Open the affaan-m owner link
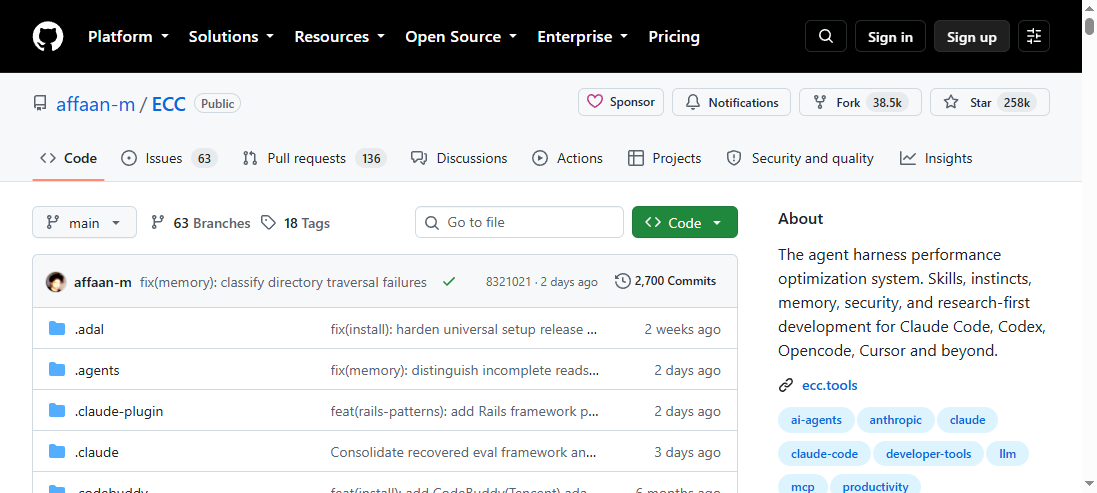Screen dimensions: 1097x493 pos(95,104)
